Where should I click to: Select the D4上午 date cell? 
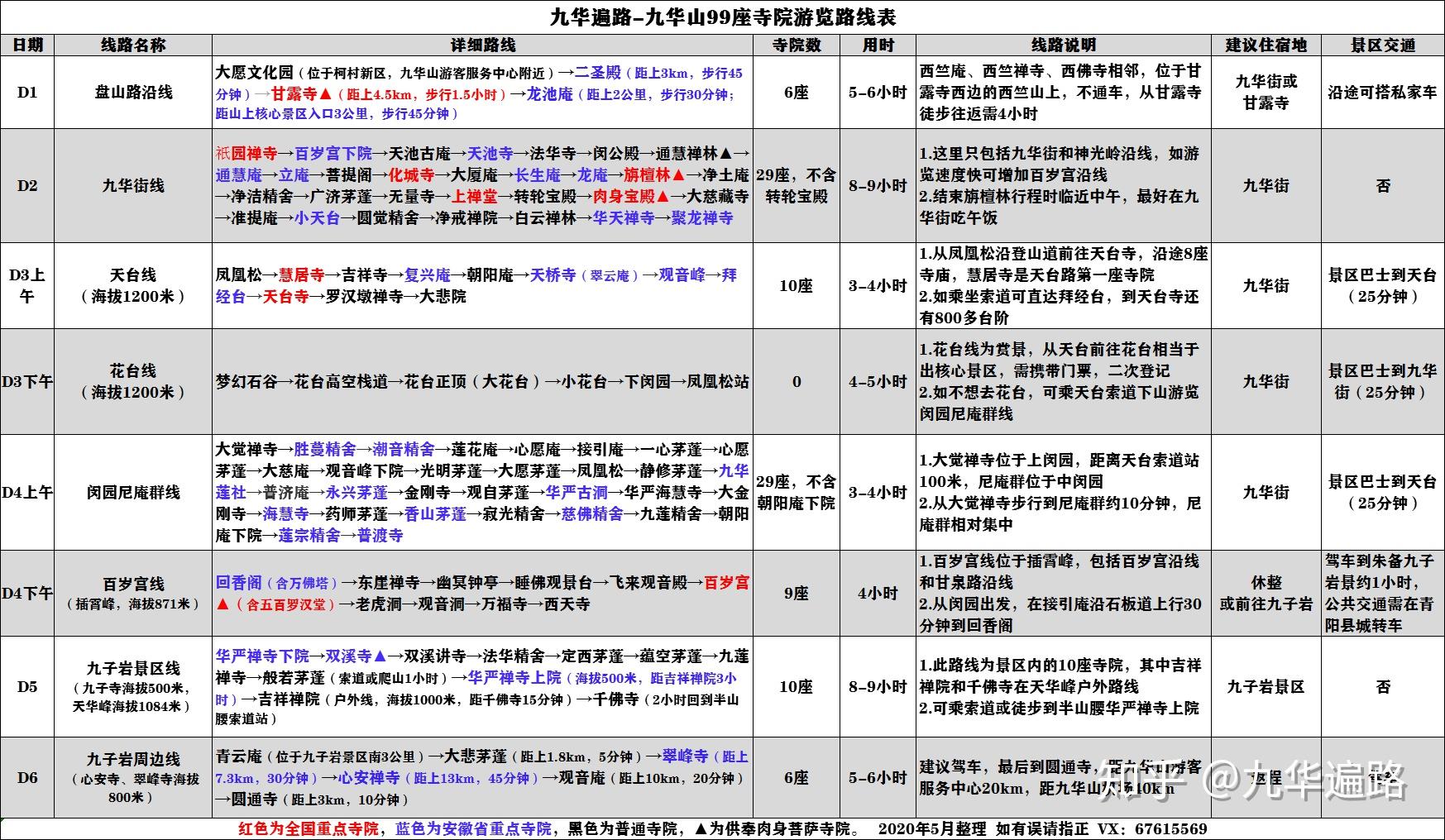click(x=27, y=492)
